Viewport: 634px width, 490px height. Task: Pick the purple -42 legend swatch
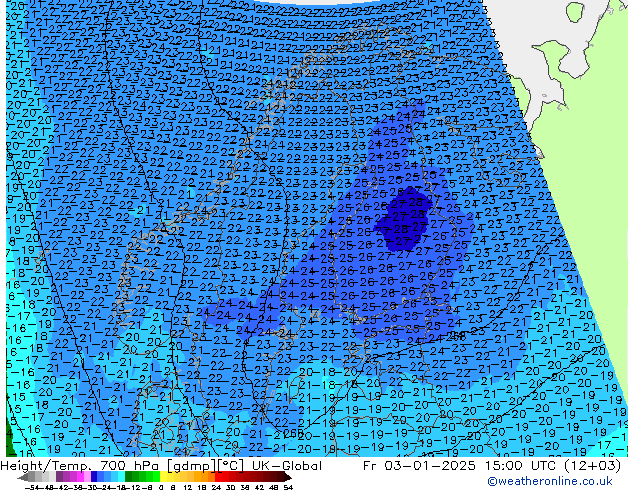pos(59,476)
